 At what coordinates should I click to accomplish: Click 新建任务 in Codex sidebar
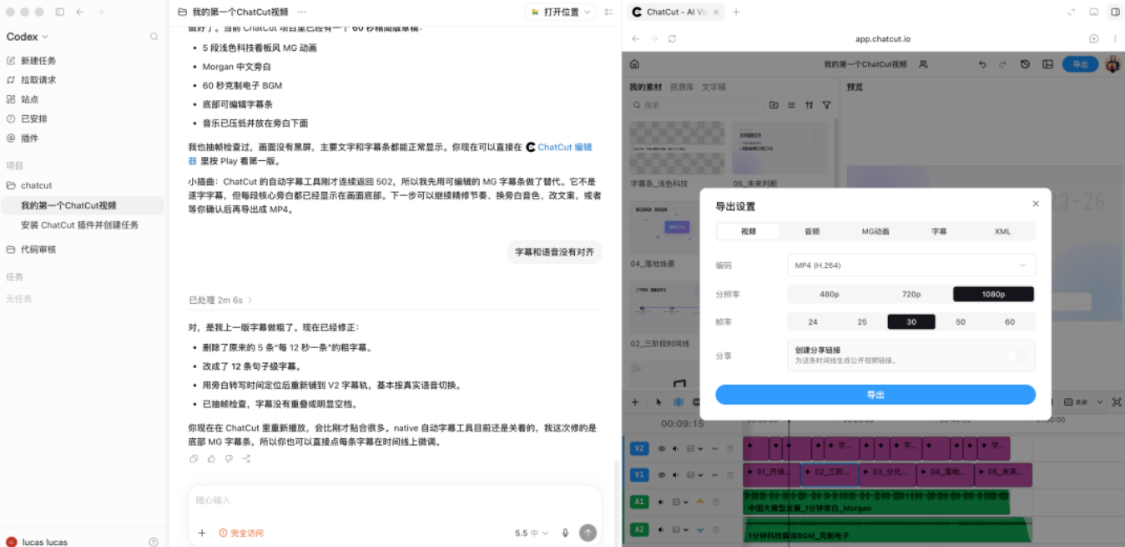click(38, 60)
